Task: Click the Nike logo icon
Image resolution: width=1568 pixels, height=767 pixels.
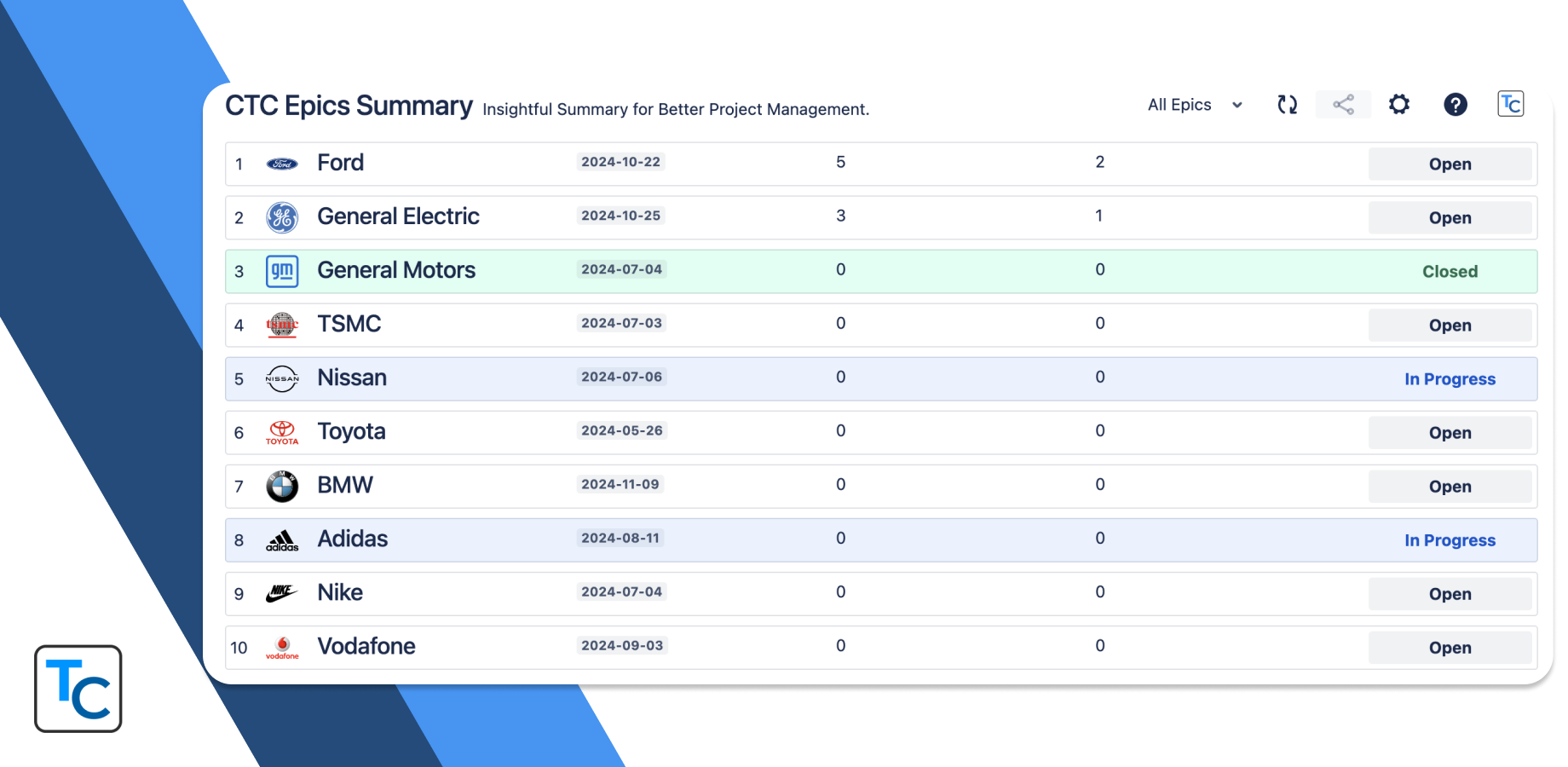Action: point(282,593)
